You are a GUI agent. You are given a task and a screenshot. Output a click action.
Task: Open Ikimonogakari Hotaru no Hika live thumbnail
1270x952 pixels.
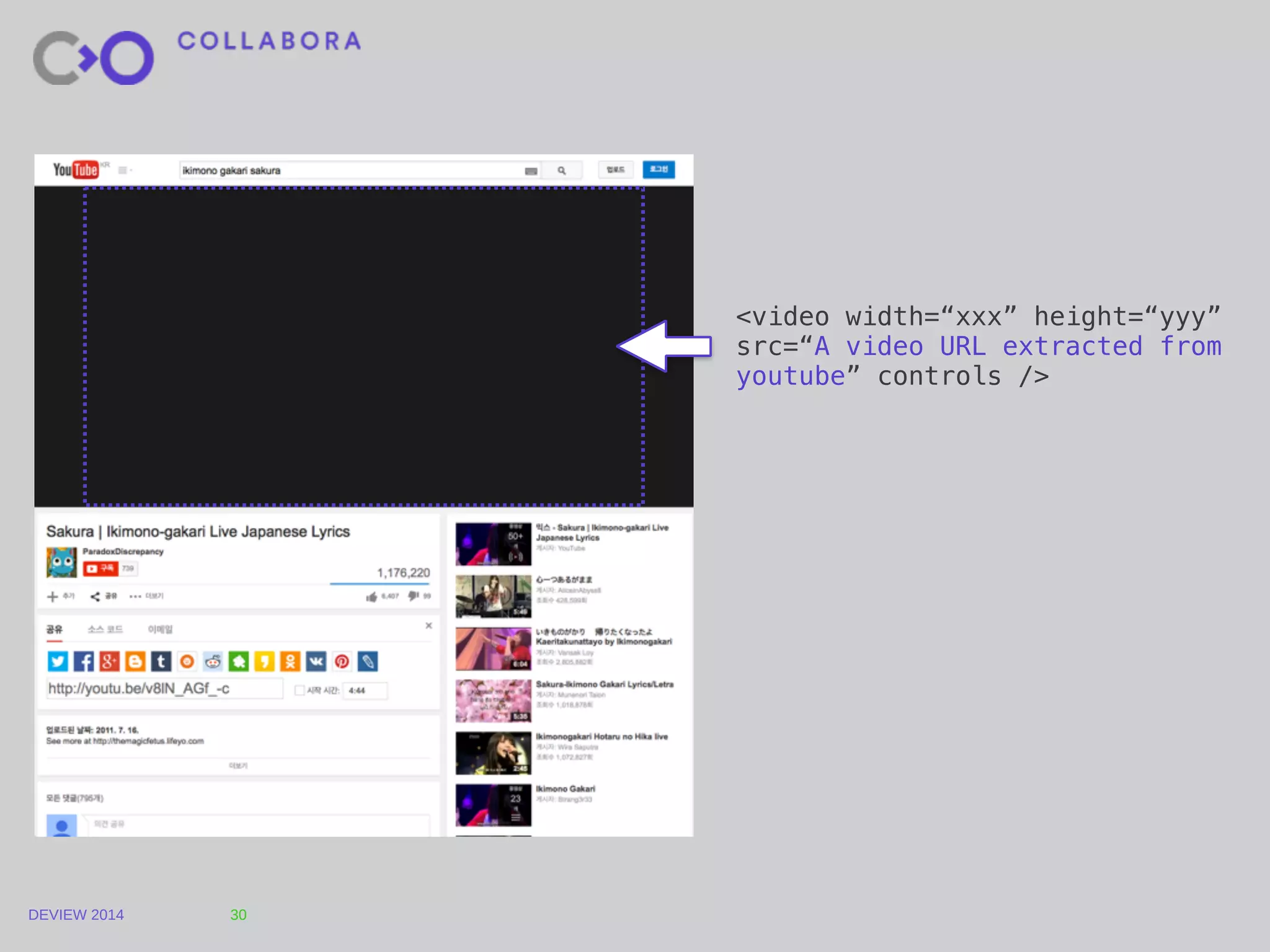pos(493,753)
